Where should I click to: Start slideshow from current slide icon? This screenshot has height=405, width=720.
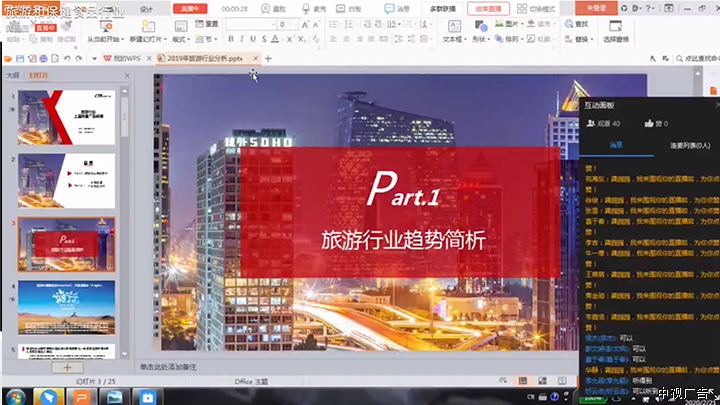106,26
